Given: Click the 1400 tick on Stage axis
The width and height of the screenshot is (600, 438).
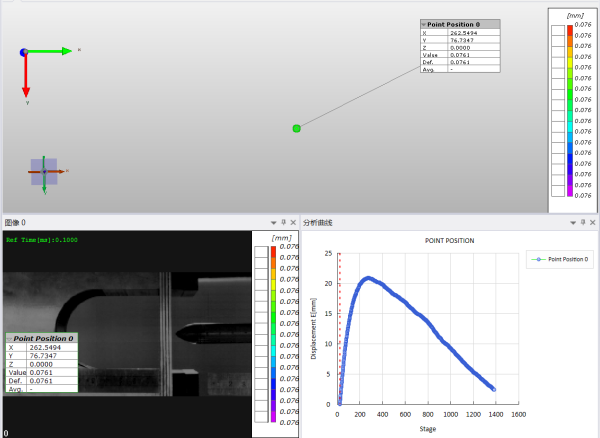Looking at the screenshot, I should (x=496, y=414).
